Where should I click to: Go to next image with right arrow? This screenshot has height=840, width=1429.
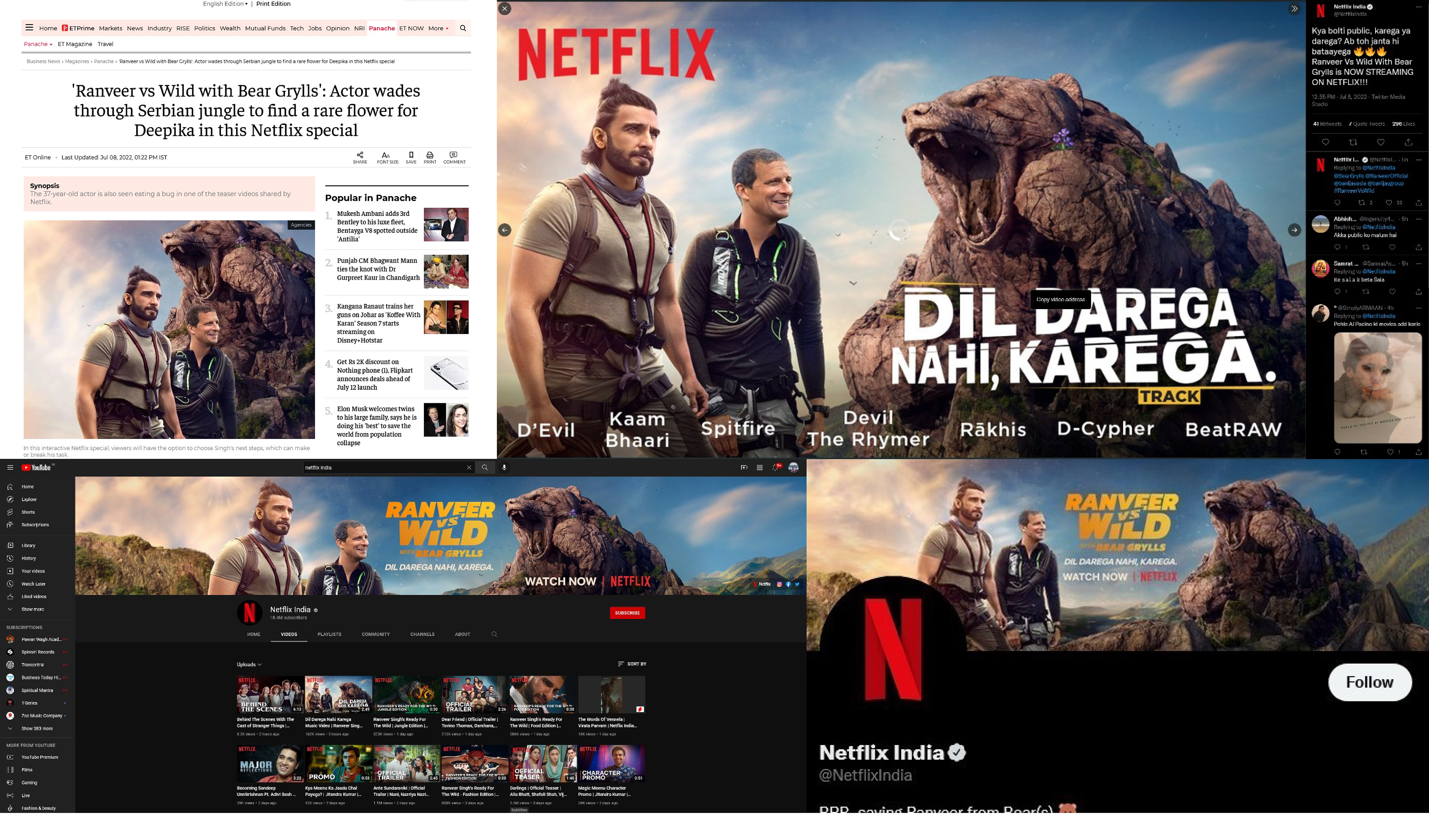[1294, 230]
